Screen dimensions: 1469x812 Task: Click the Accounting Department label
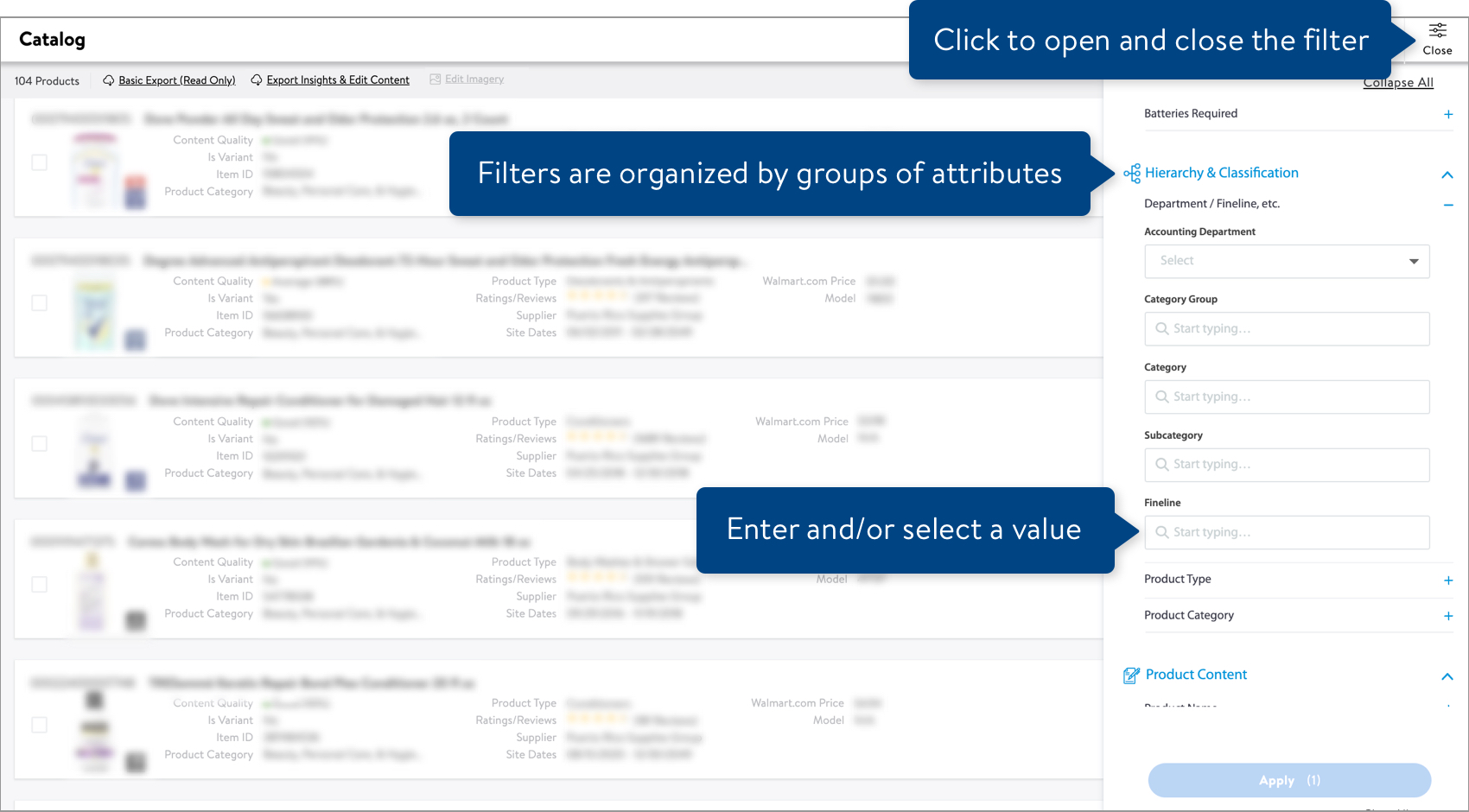tap(1199, 232)
